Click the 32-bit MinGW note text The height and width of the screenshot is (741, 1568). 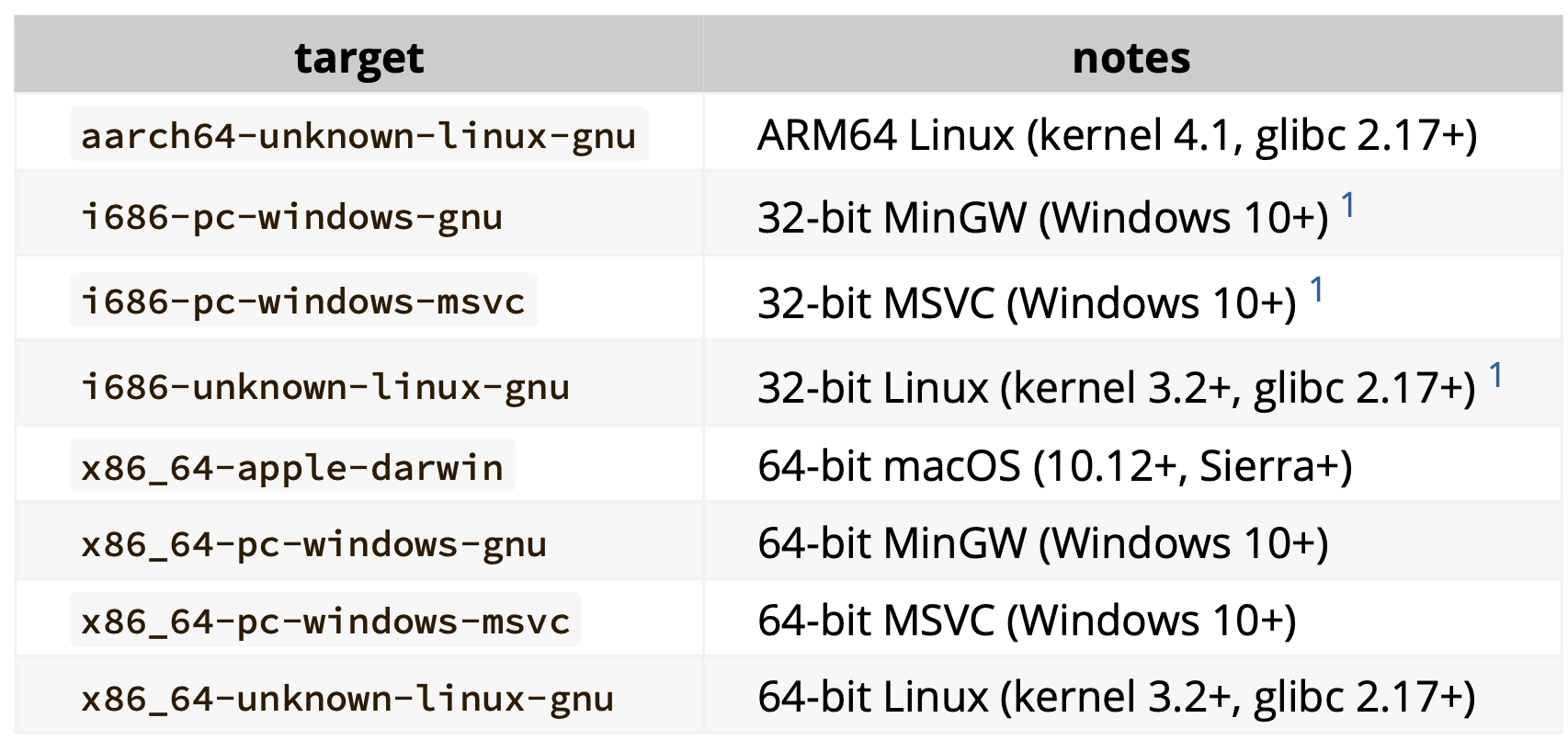(x=1043, y=218)
